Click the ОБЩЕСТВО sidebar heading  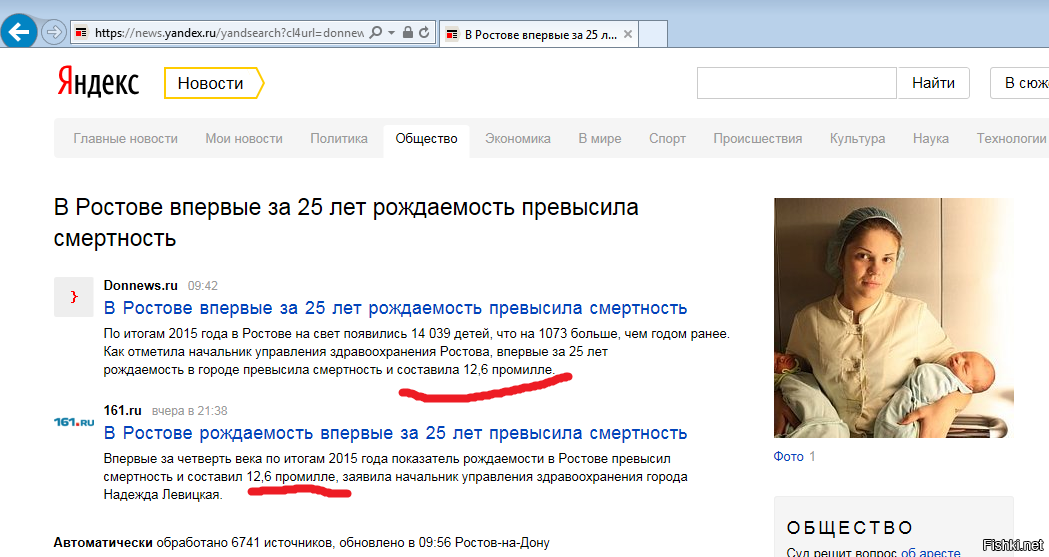click(850, 528)
